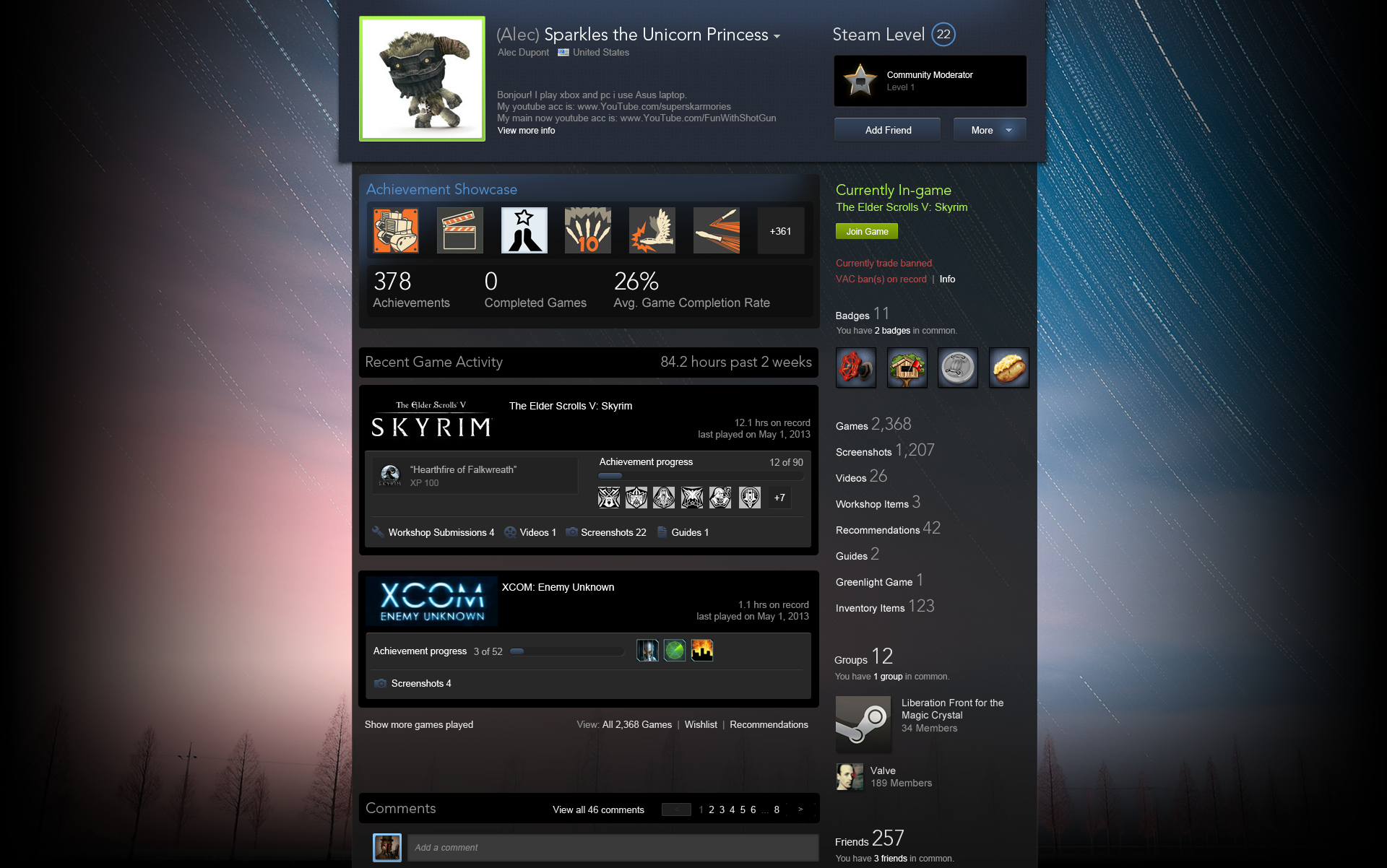
Task: Go to comments page 2
Action: [x=712, y=810]
